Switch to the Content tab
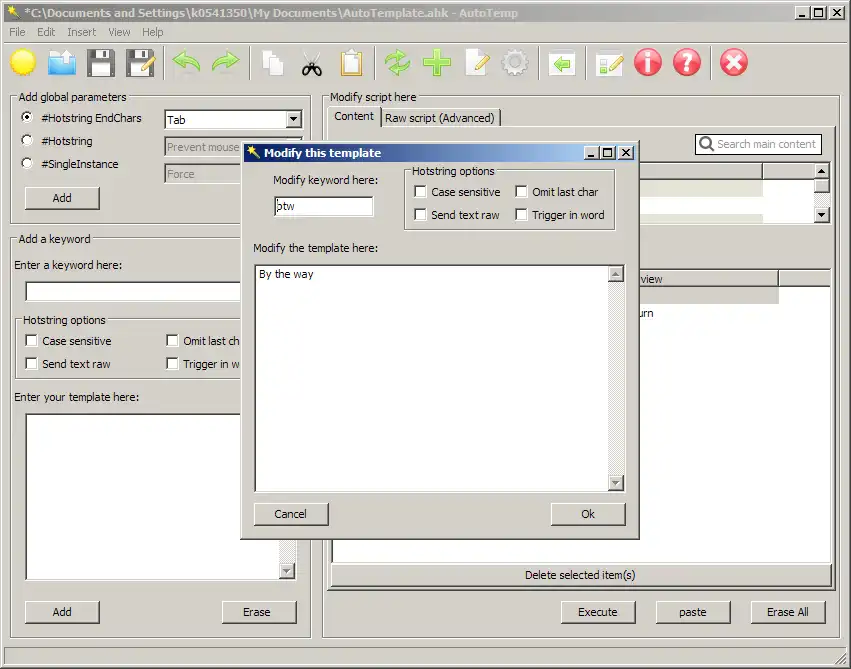851x669 pixels. (354, 116)
